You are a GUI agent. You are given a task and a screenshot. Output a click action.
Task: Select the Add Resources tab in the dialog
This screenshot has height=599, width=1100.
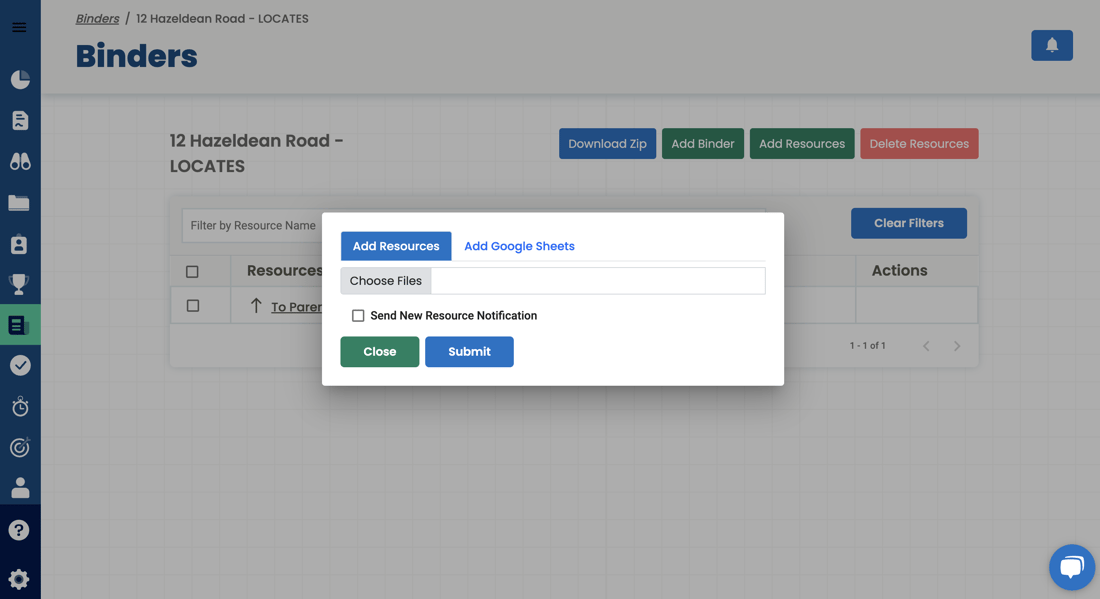point(396,246)
